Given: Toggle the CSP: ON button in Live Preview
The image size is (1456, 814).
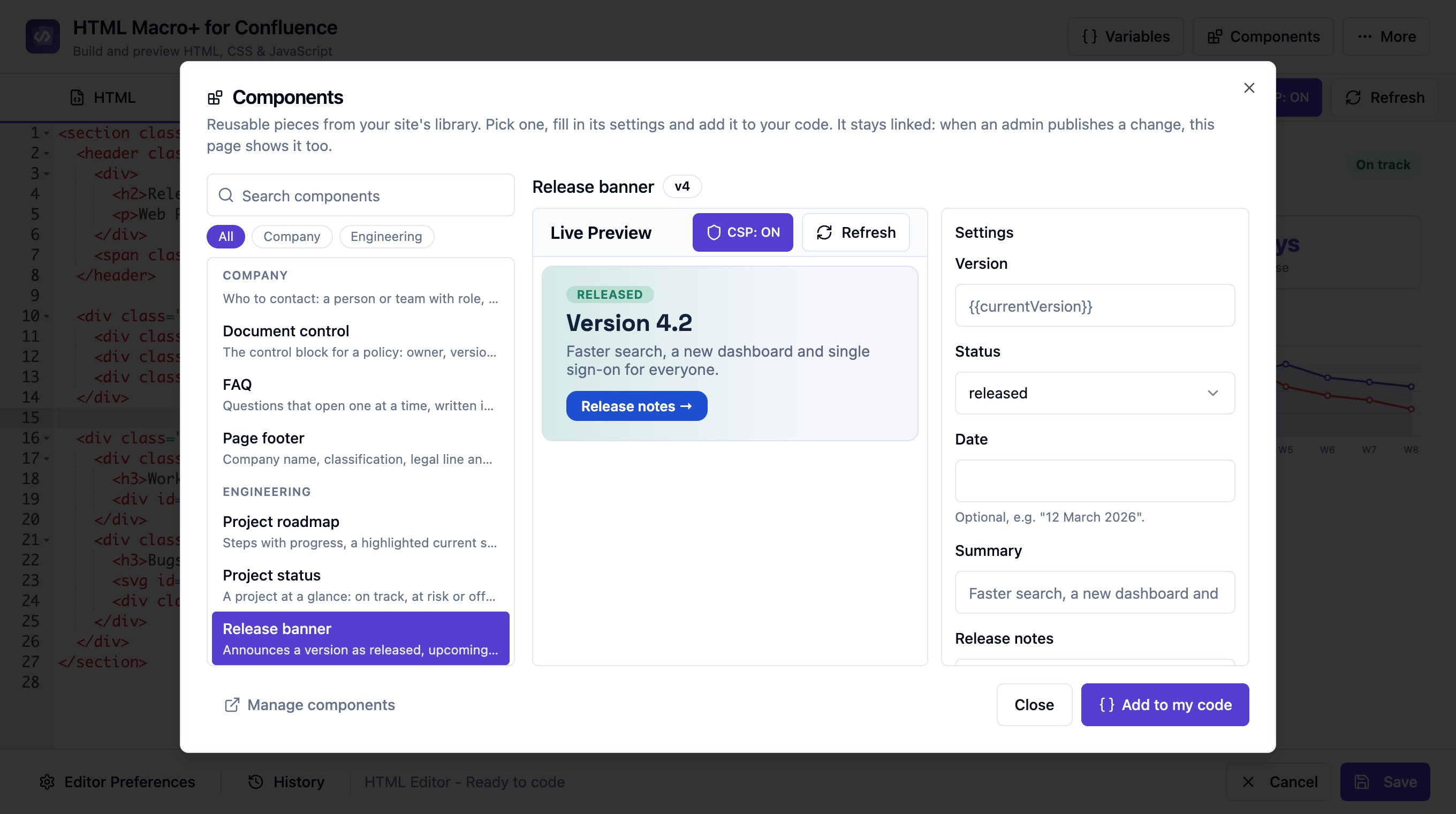Looking at the screenshot, I should click(x=742, y=232).
